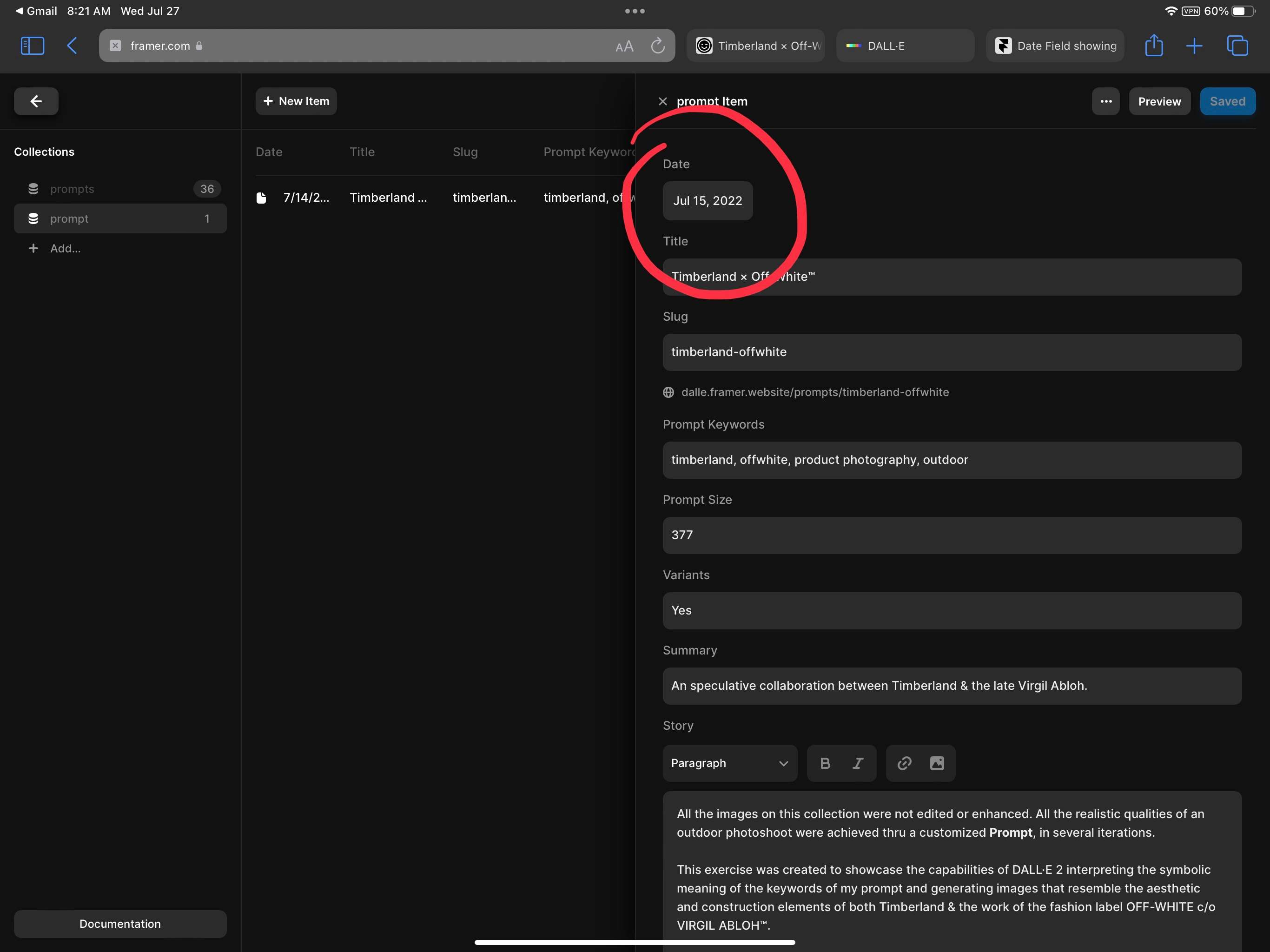Click the timberland, of... keywords cell
This screenshot has width=1270, height=952.
coord(589,198)
